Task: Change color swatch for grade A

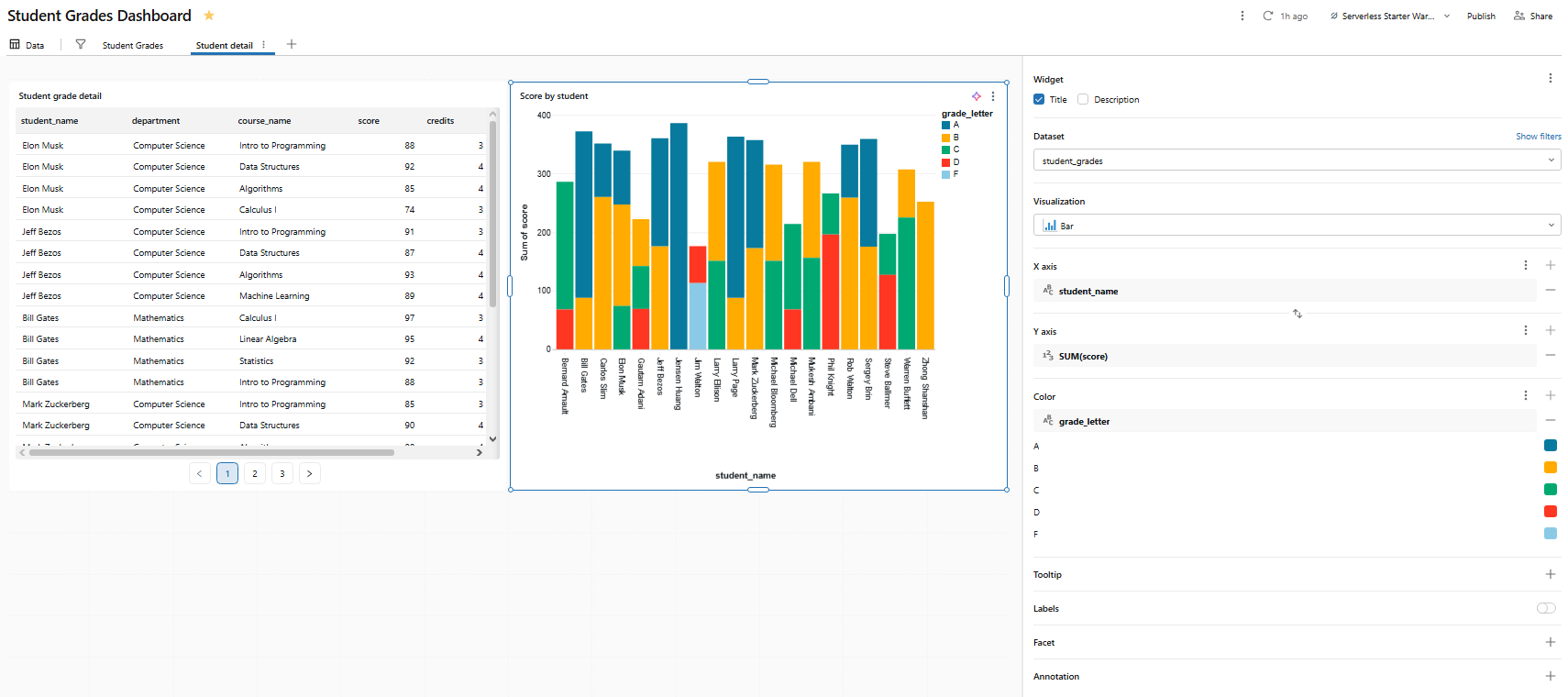Action: tap(1551, 446)
